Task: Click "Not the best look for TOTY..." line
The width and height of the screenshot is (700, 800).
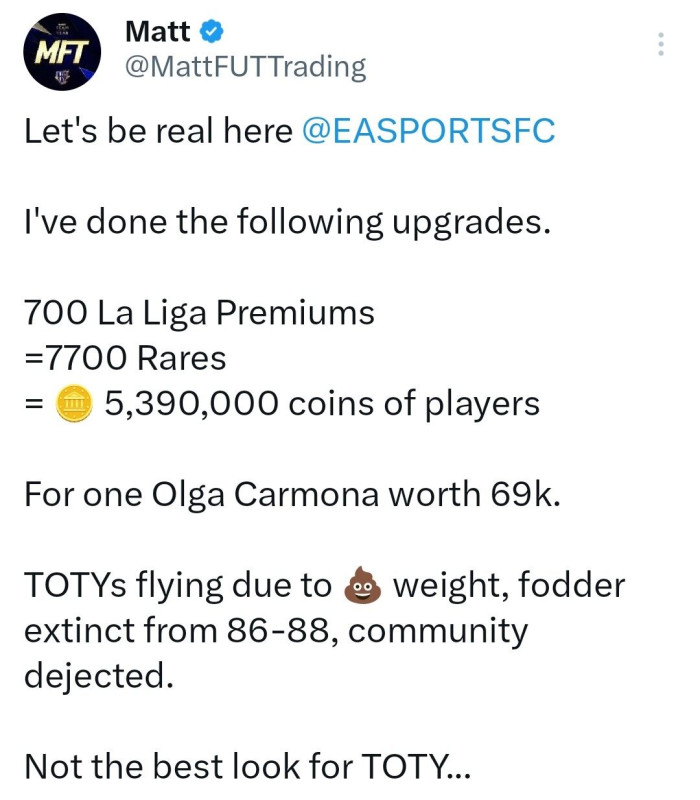Action: pyautogui.click(x=247, y=766)
